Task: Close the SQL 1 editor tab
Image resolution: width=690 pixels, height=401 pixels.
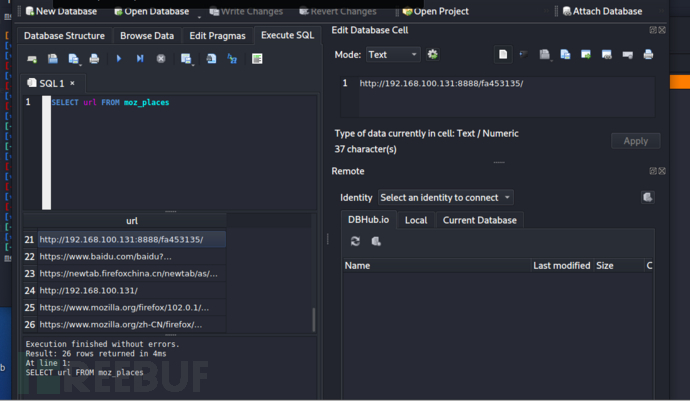Action: pos(72,83)
